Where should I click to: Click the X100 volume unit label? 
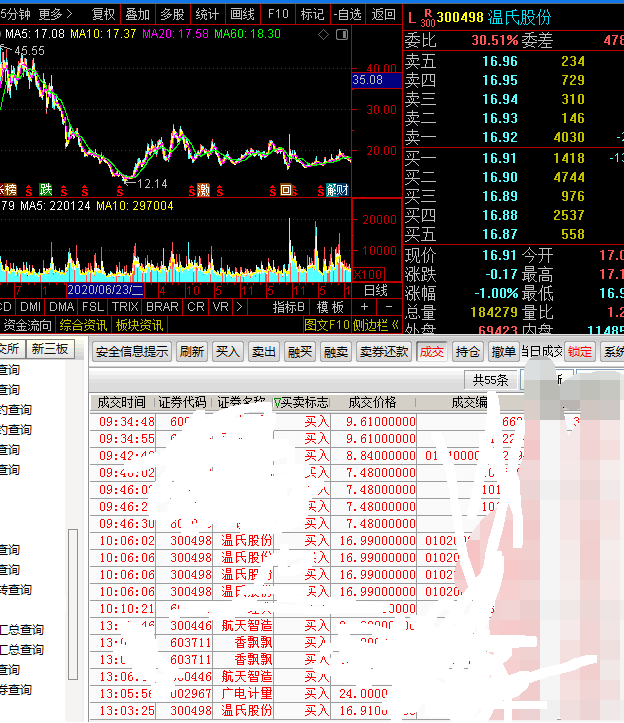[x=368, y=275]
